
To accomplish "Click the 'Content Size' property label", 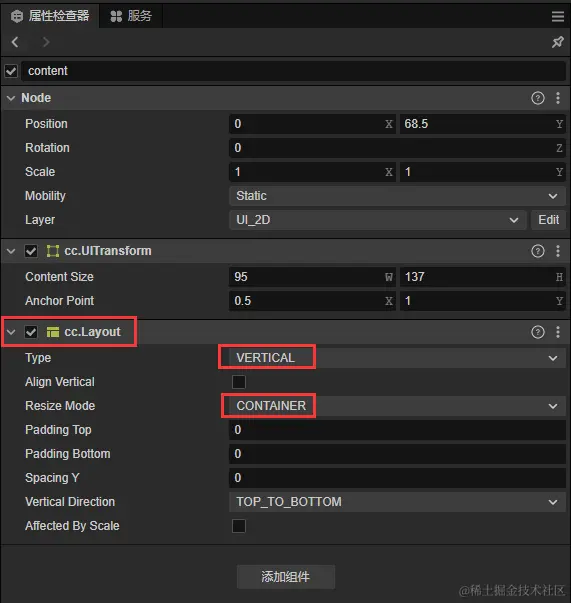I will point(59,277).
